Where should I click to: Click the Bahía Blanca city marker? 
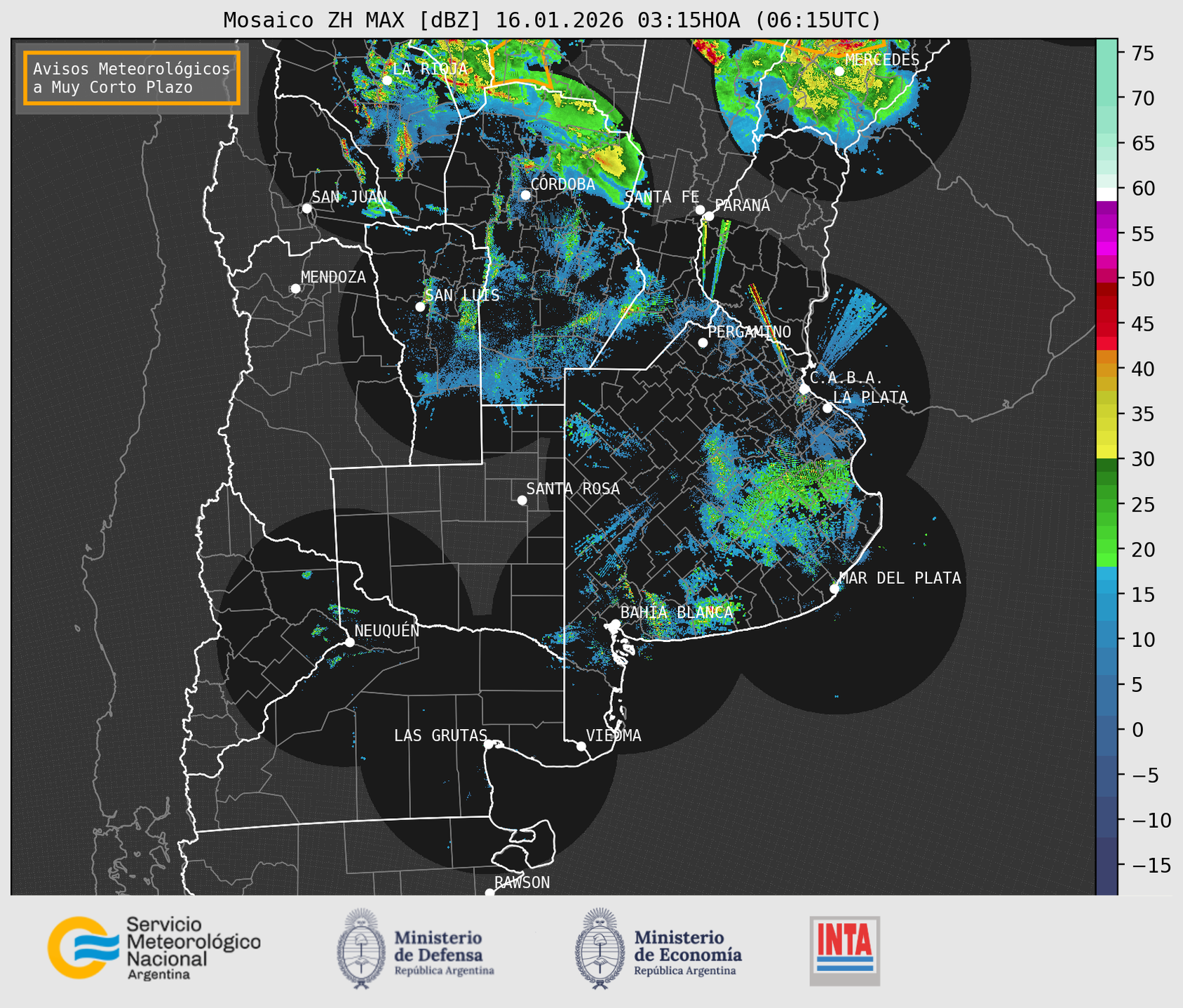pyautogui.click(x=615, y=624)
